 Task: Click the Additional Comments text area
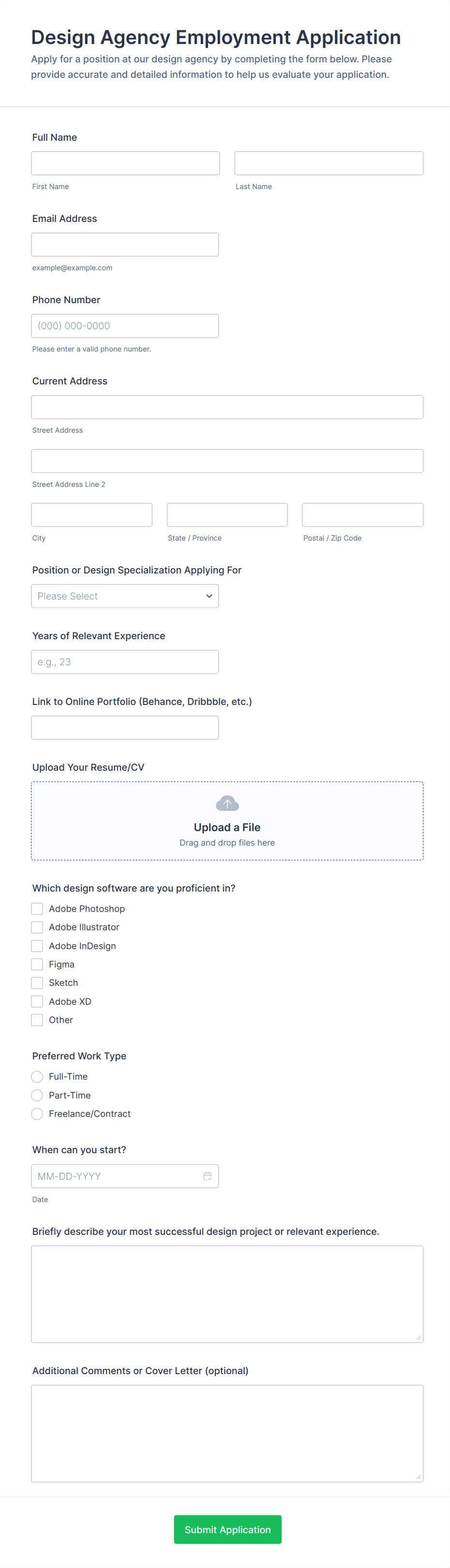pyautogui.click(x=227, y=1434)
